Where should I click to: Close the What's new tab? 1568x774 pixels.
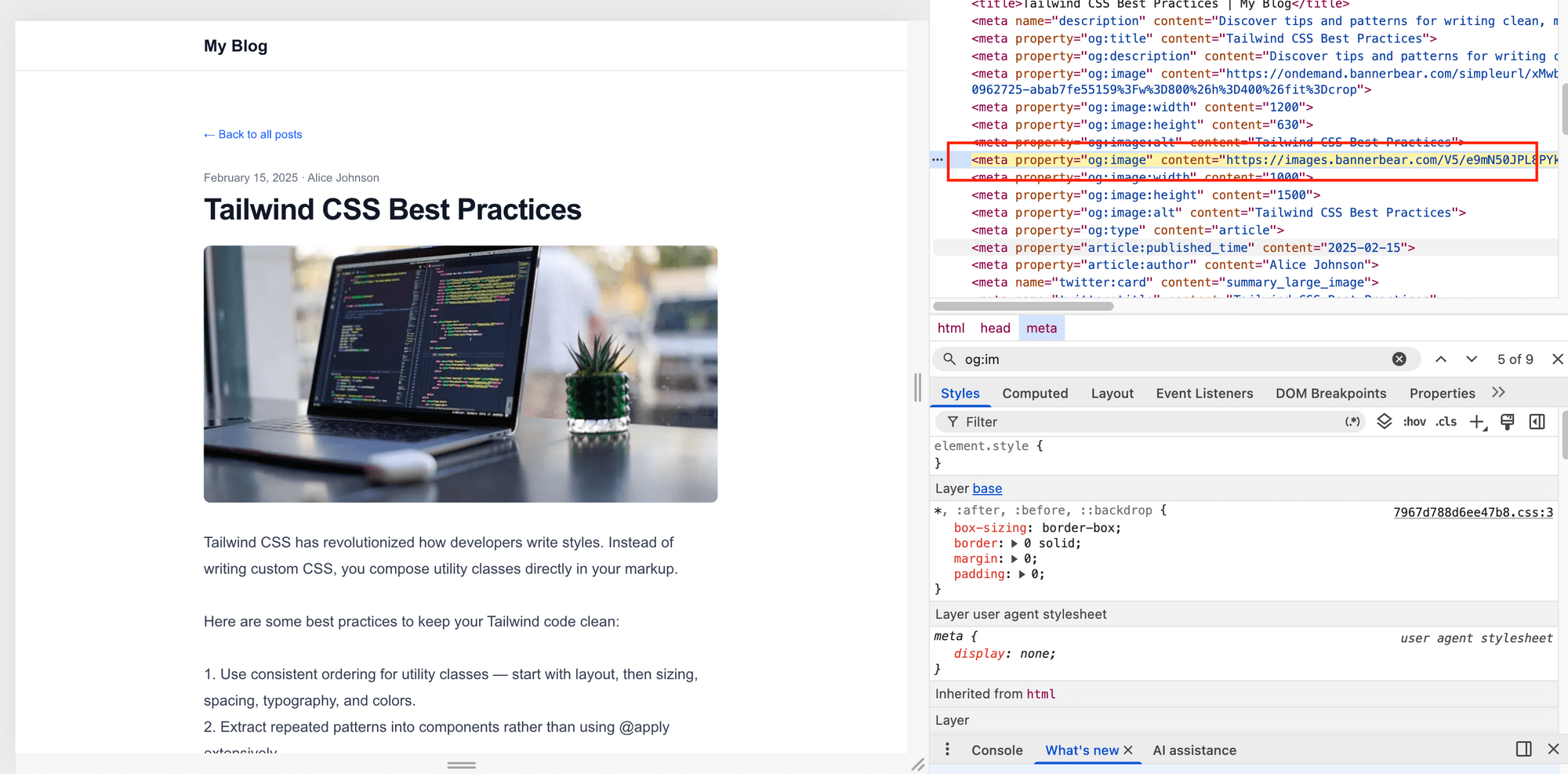pos(1128,750)
